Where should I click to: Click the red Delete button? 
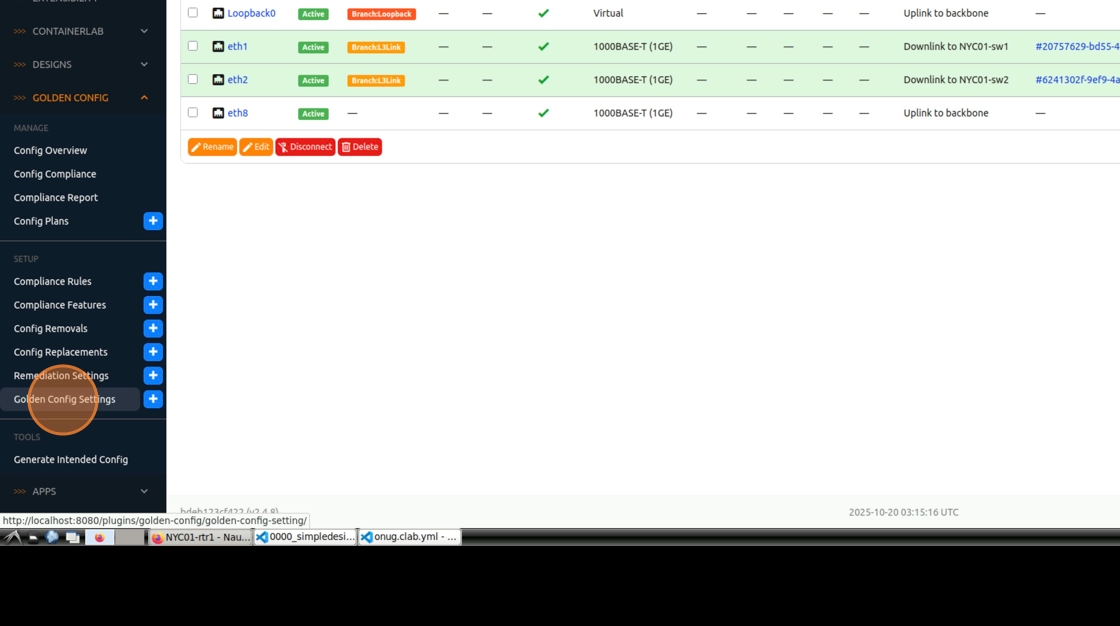[360, 146]
